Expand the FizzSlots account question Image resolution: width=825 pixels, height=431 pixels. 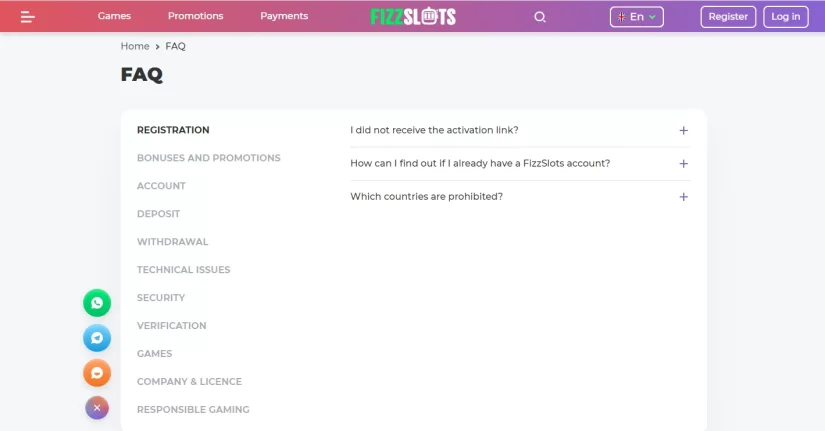coord(520,163)
